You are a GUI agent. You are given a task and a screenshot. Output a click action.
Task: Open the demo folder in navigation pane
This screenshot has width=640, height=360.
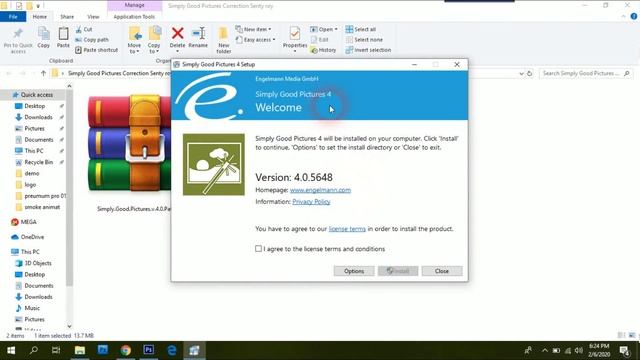point(31,173)
